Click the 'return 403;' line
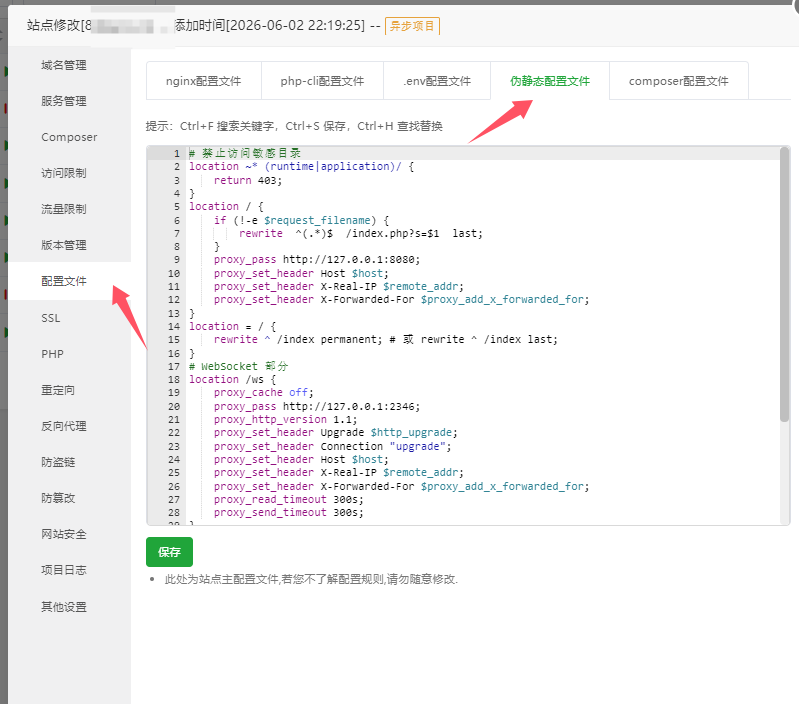 248,180
